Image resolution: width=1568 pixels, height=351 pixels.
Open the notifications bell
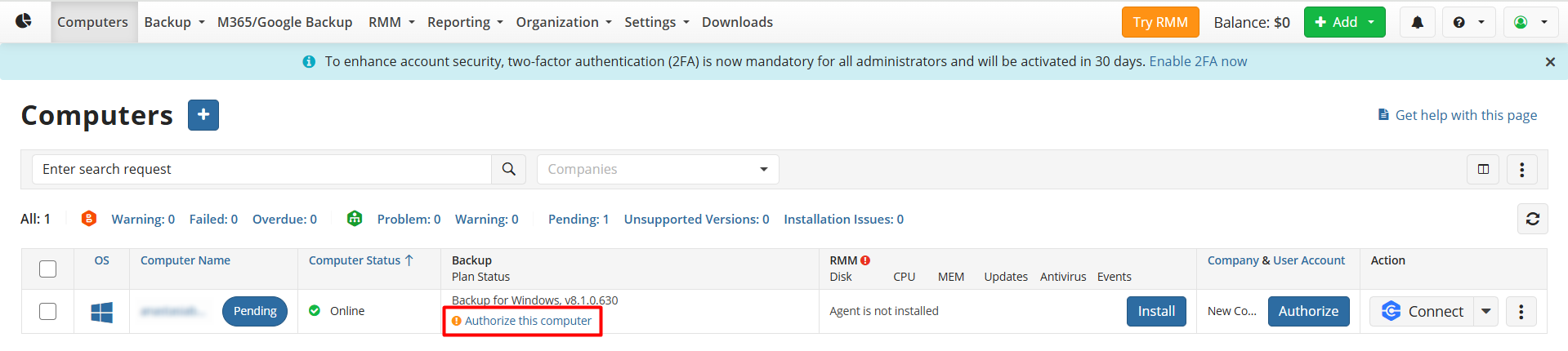click(1418, 22)
